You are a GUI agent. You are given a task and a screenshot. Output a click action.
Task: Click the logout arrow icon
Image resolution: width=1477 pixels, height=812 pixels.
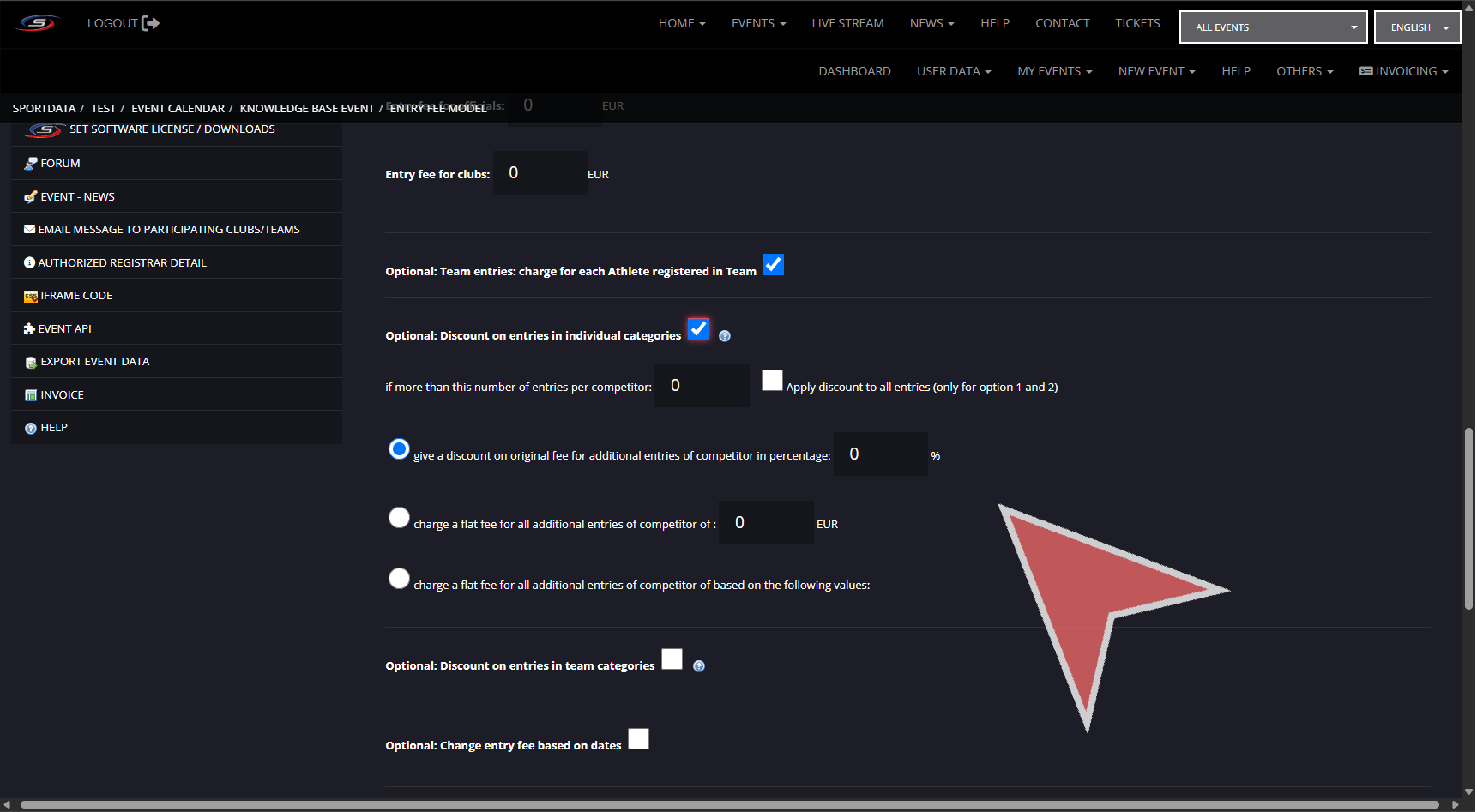pyautogui.click(x=151, y=23)
